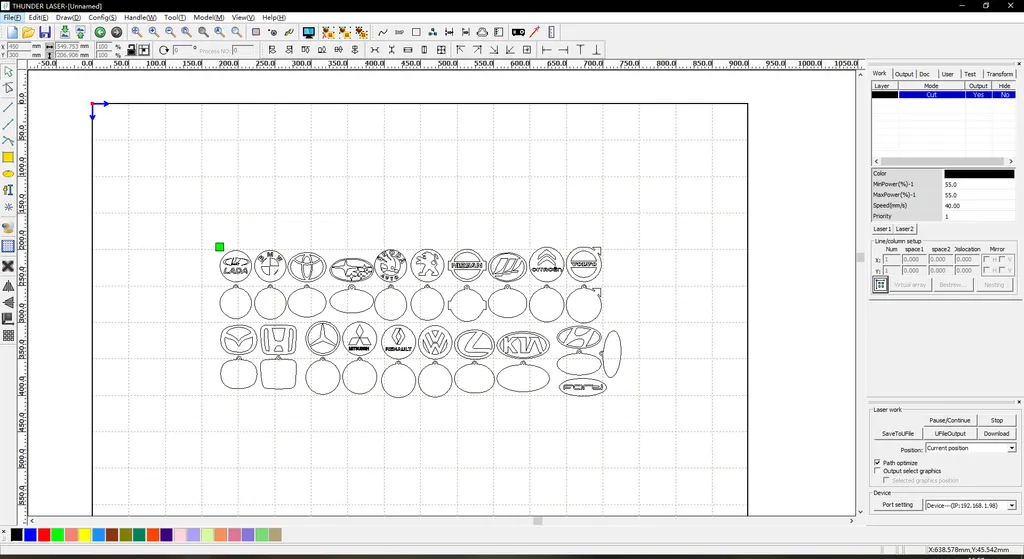This screenshot has height=559, width=1024.
Task: Toggle X mirror H checkbox
Action: click(986, 259)
